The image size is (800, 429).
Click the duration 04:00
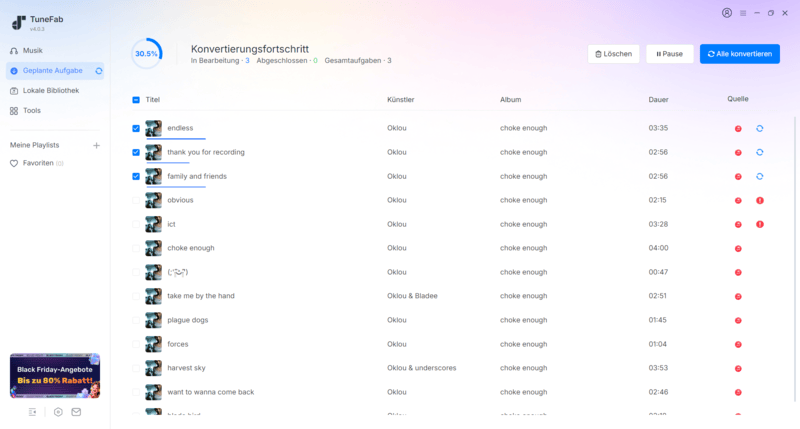[x=658, y=248]
